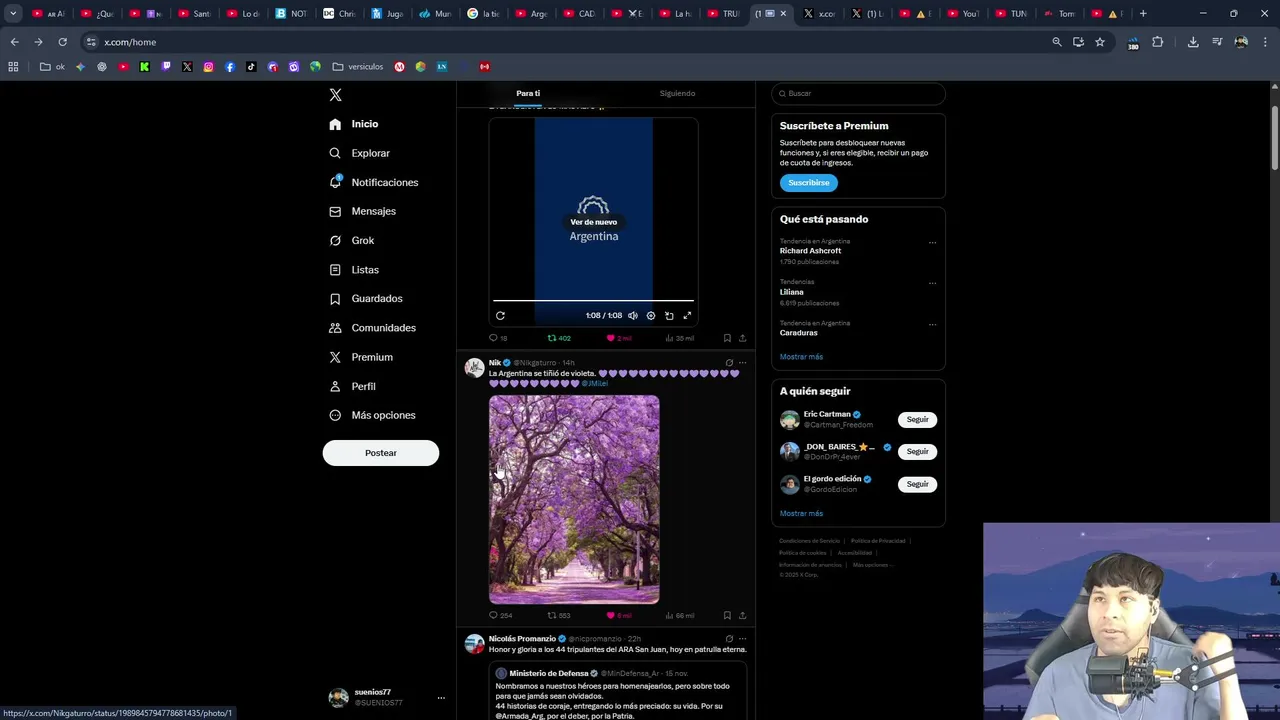1280x720 pixels.
Task: Reply to Nik's post
Action: pyautogui.click(x=499, y=616)
